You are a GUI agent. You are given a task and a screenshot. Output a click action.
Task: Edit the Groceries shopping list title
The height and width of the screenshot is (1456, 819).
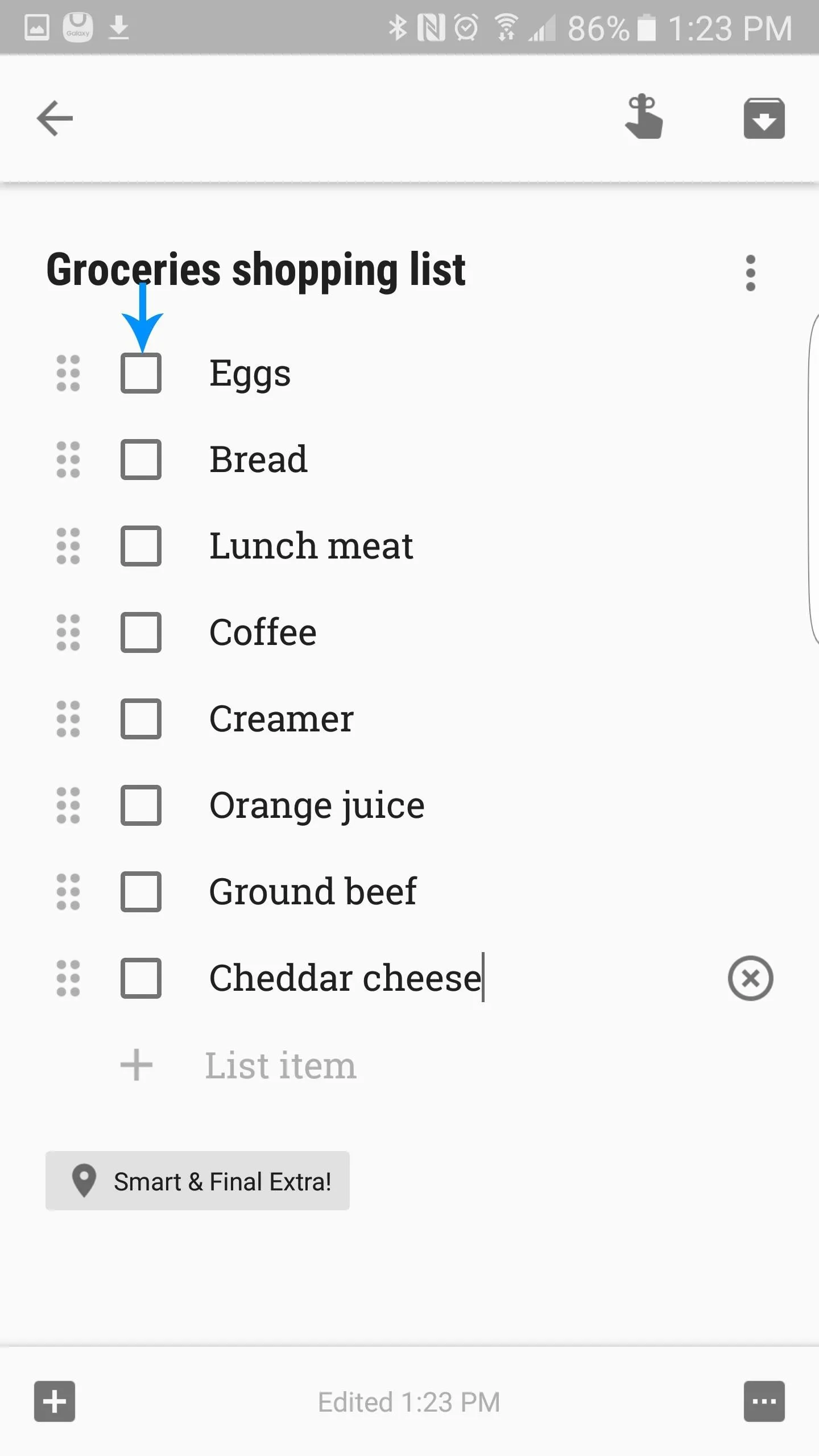pyautogui.click(x=256, y=271)
